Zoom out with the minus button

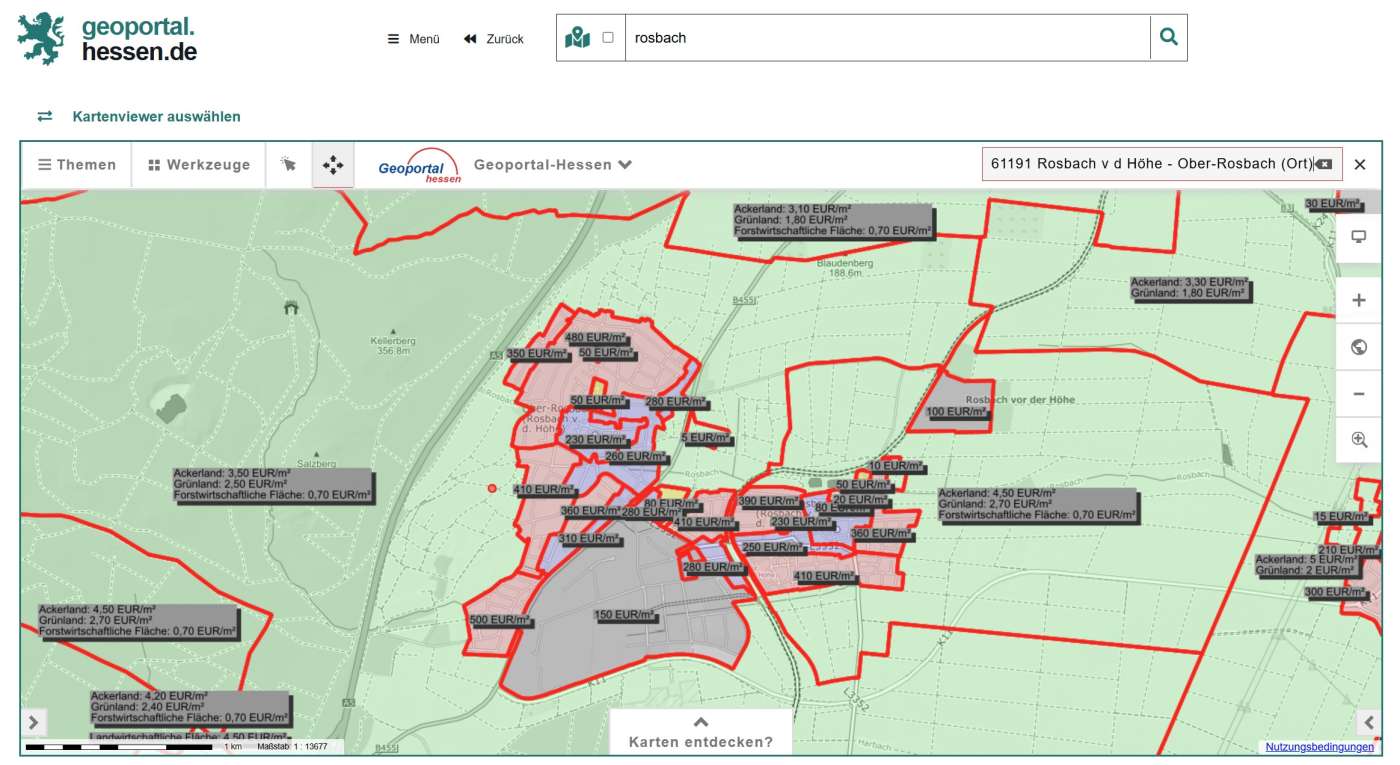click(x=1358, y=394)
